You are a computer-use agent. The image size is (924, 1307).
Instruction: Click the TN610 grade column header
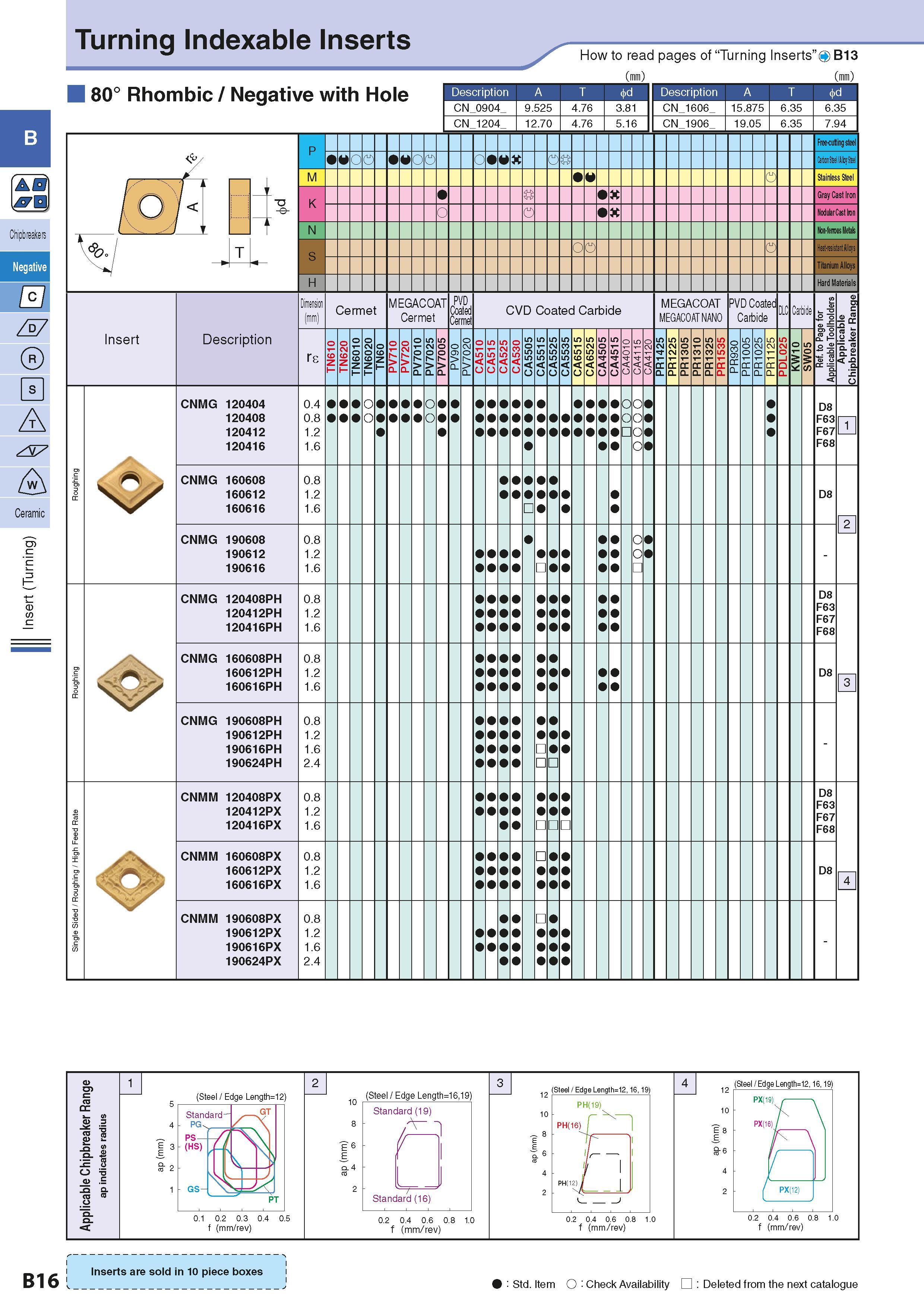click(x=331, y=356)
